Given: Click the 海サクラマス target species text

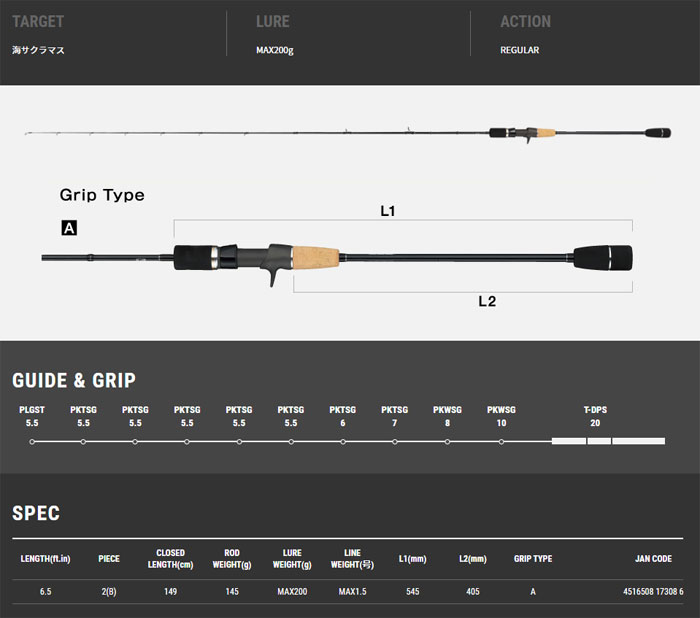Looking at the screenshot, I should point(38,49).
